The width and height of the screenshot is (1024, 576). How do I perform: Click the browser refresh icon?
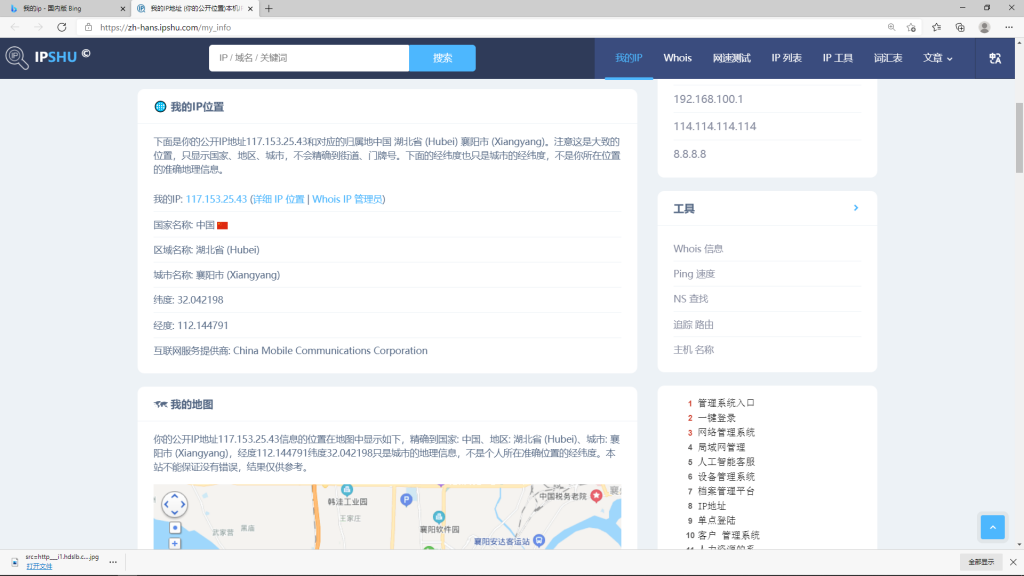click(61, 27)
